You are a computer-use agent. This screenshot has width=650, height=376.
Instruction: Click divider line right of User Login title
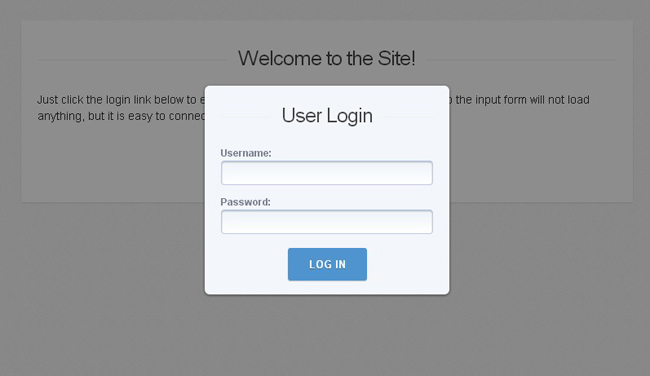[407, 116]
